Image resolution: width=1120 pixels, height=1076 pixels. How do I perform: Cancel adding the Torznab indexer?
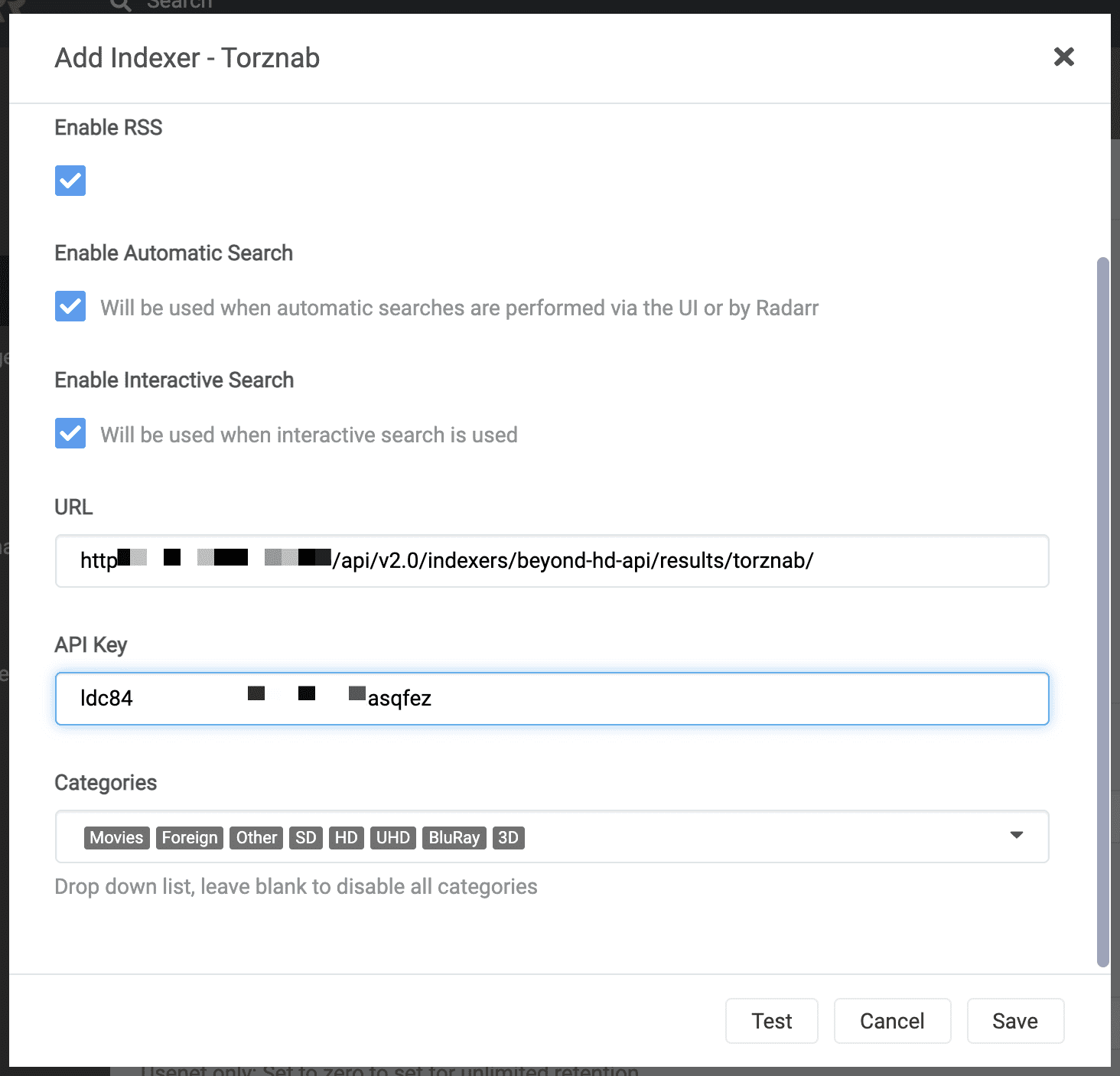coord(892,1021)
